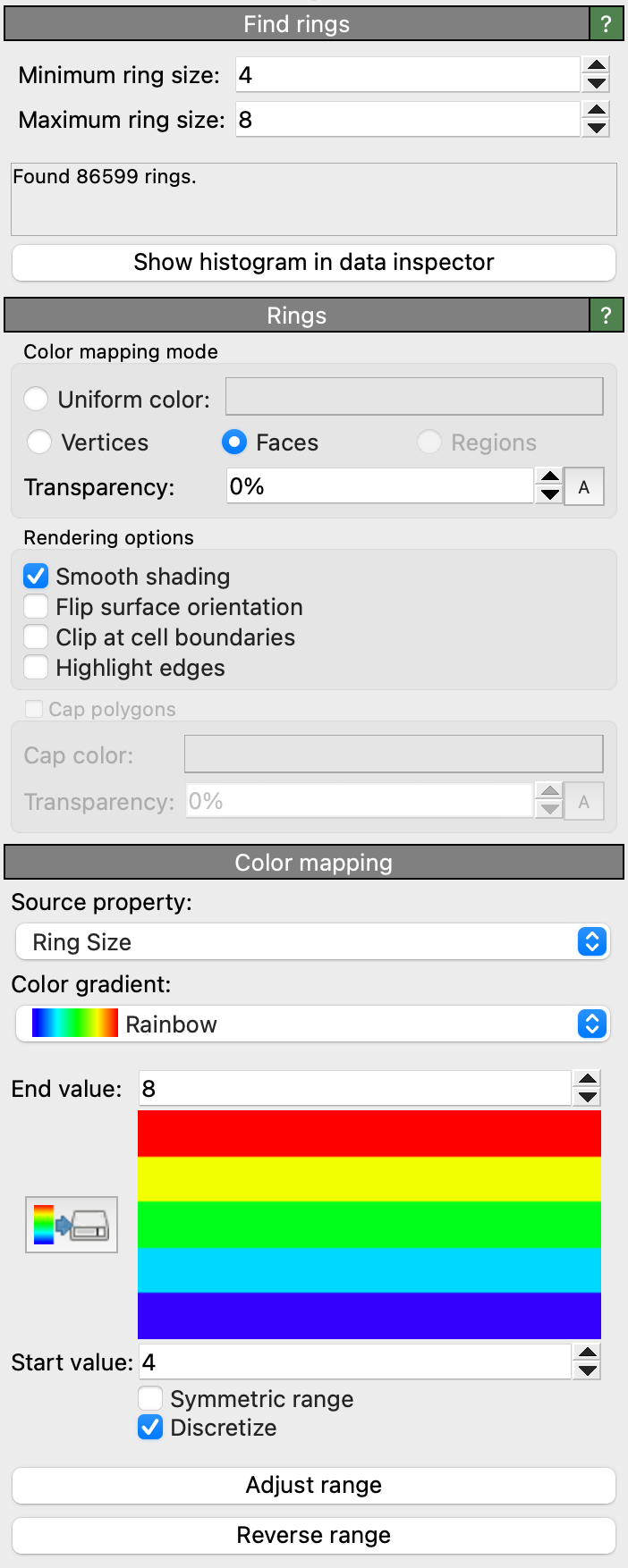The height and width of the screenshot is (1568, 628).
Task: Open help for Find rings panel
Action: click(606, 24)
